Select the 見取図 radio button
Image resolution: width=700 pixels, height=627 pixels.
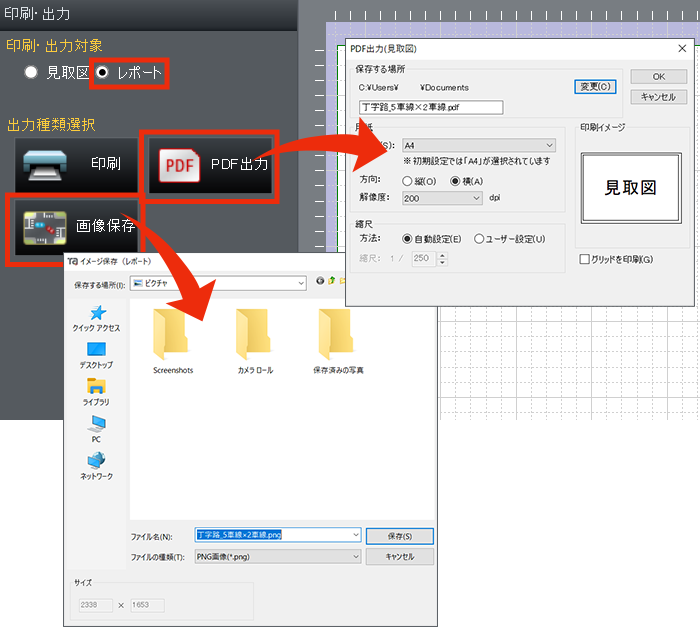(x=32, y=73)
